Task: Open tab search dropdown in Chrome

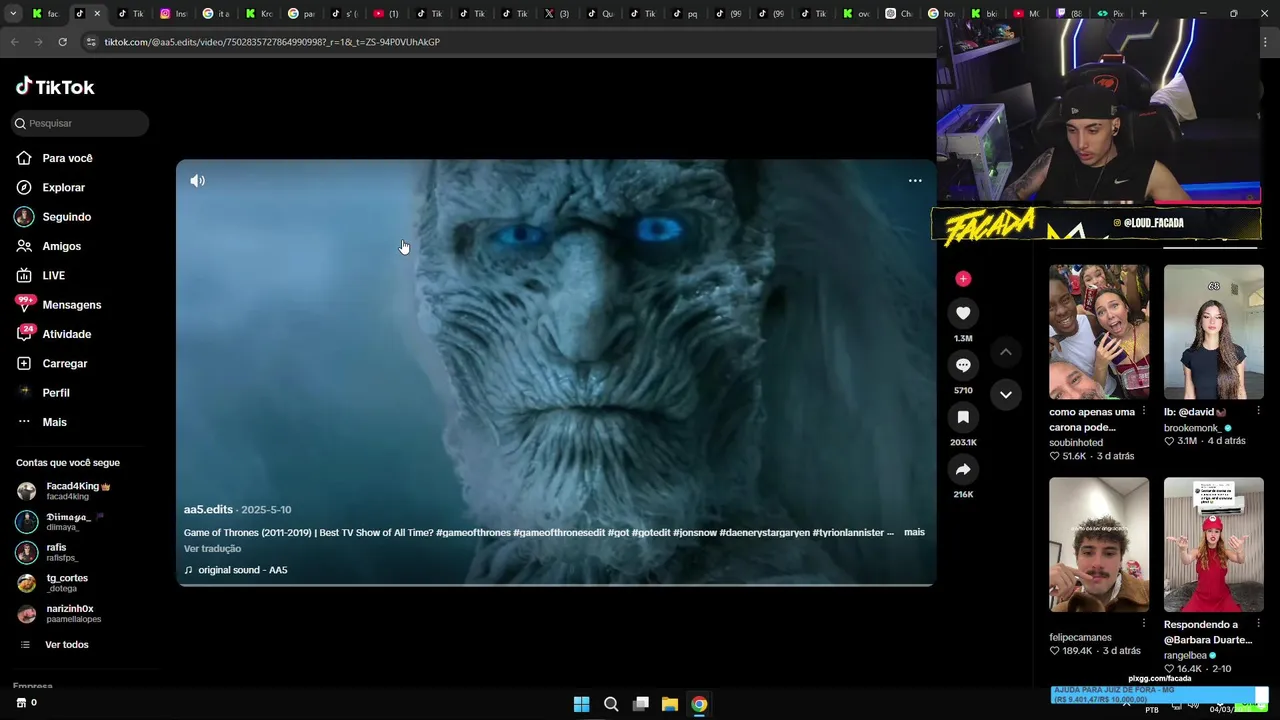Action: (13, 13)
